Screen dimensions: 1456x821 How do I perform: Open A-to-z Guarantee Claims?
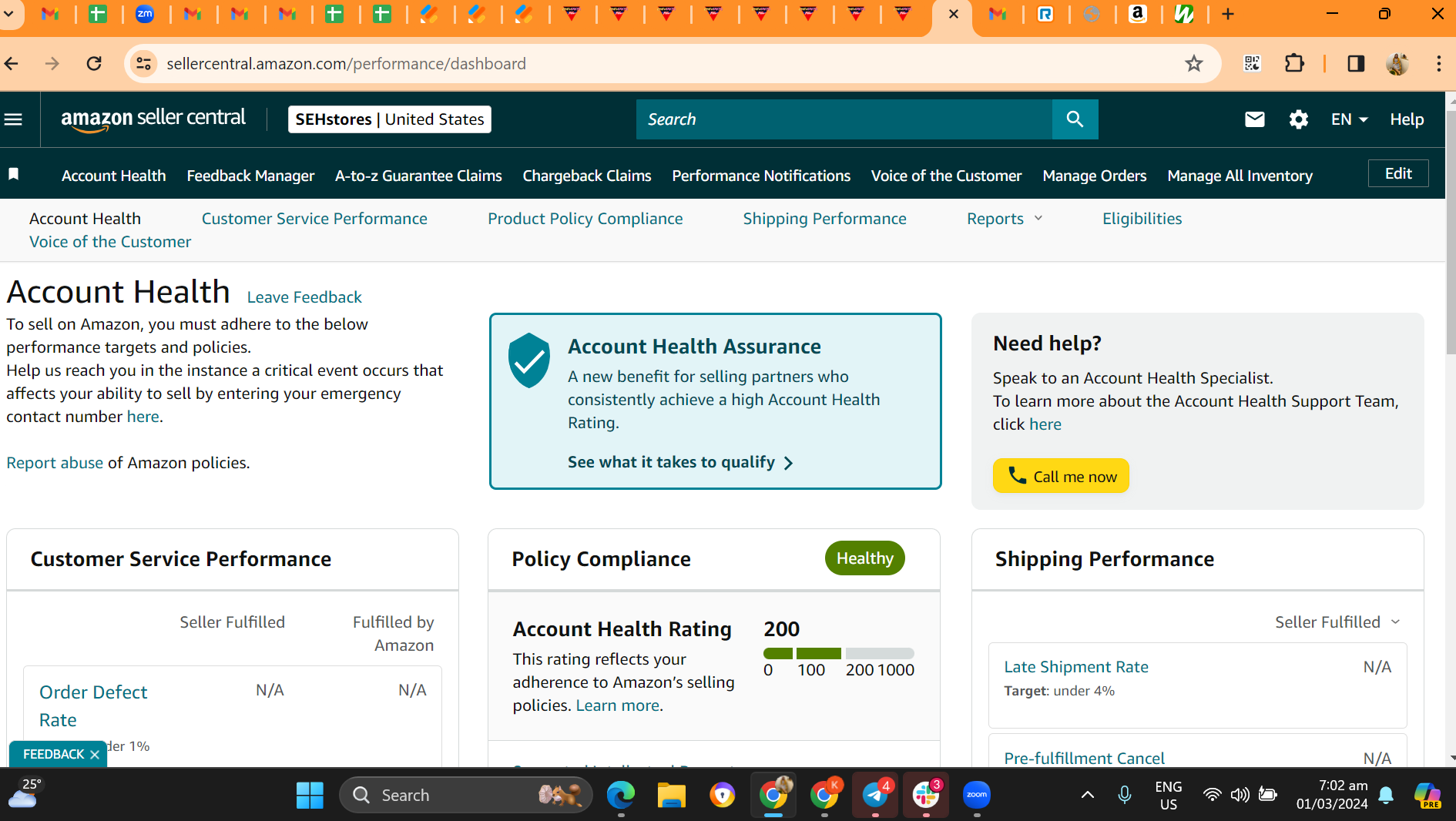418,176
